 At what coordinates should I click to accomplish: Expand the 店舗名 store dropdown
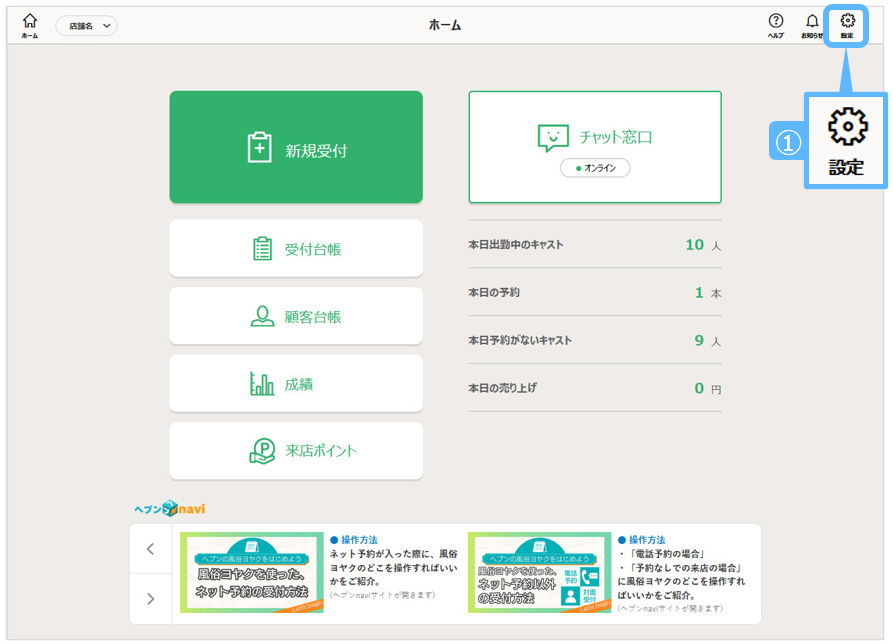tap(86, 26)
